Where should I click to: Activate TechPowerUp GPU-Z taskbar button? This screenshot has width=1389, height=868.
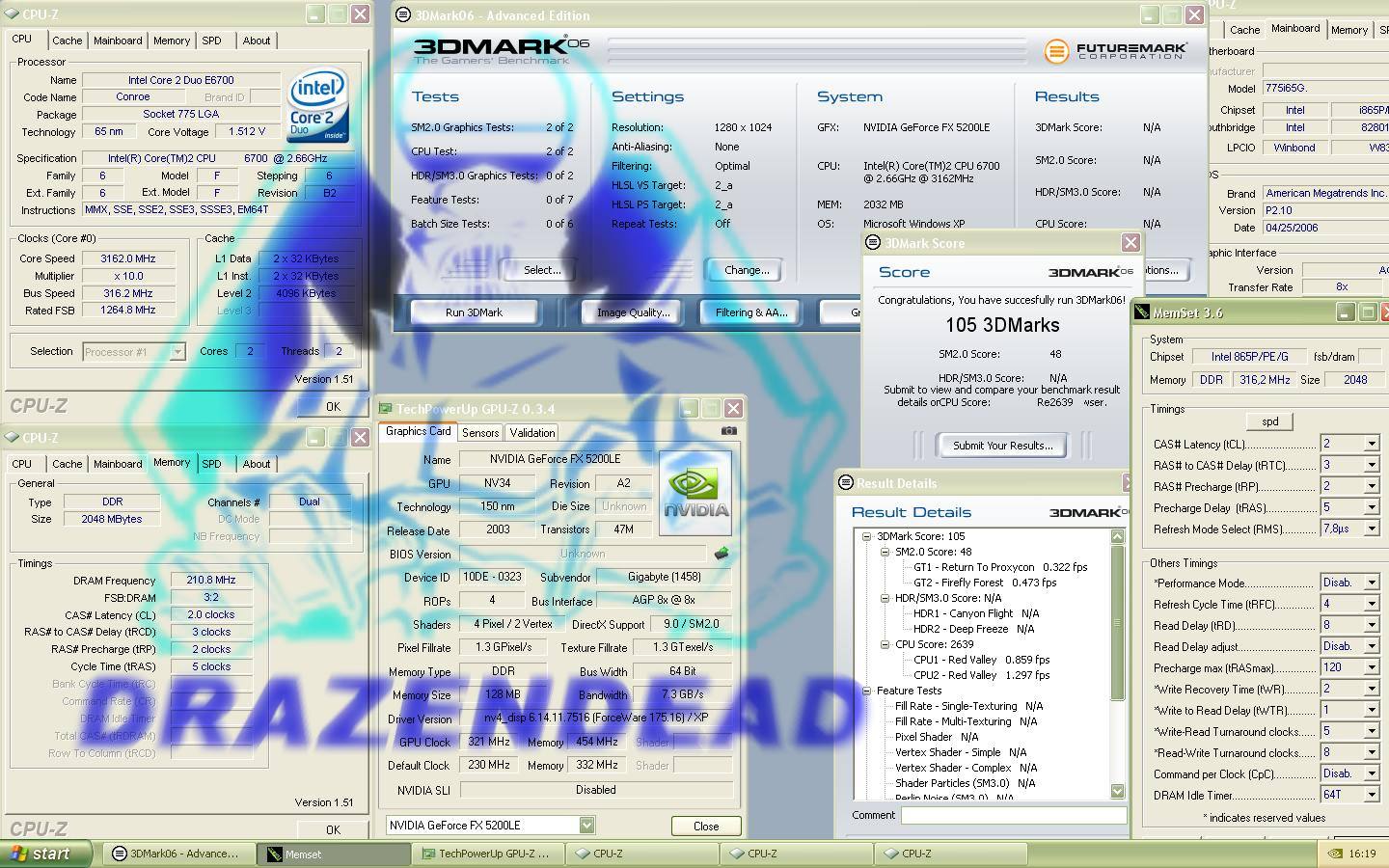[x=487, y=854]
